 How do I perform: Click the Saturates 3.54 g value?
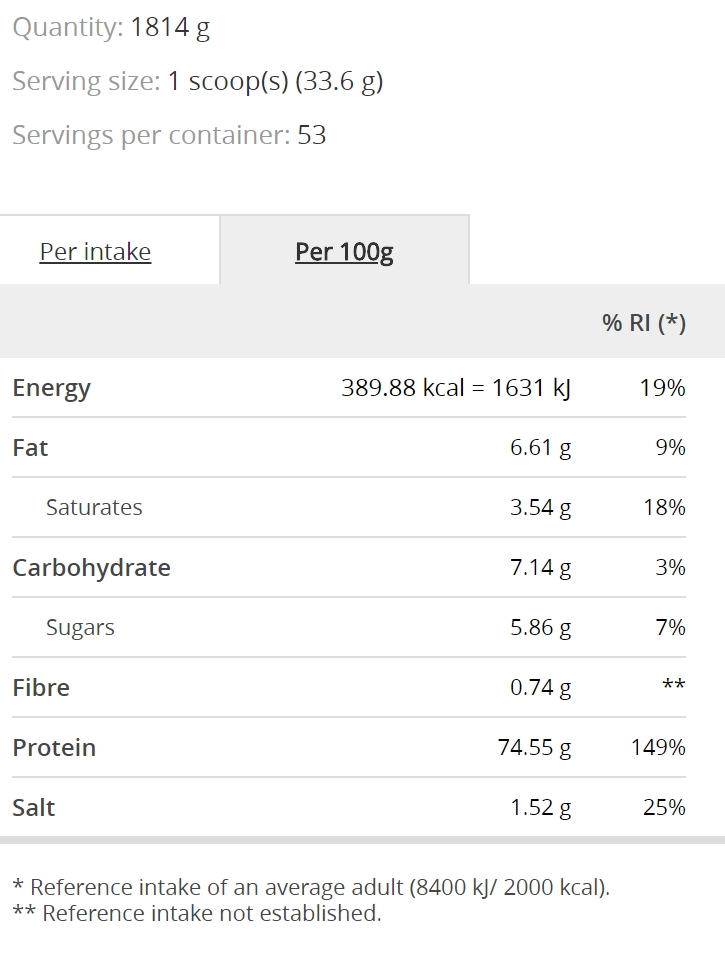pos(540,507)
